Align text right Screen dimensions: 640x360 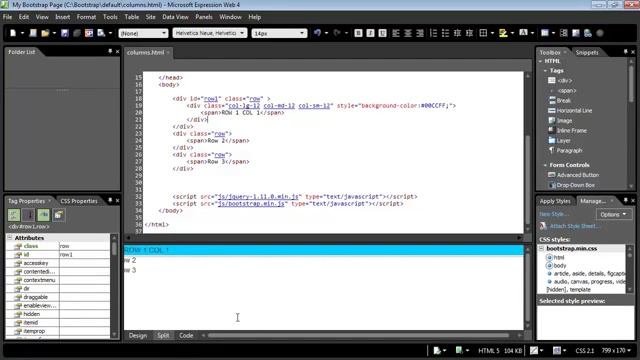coord(420,33)
